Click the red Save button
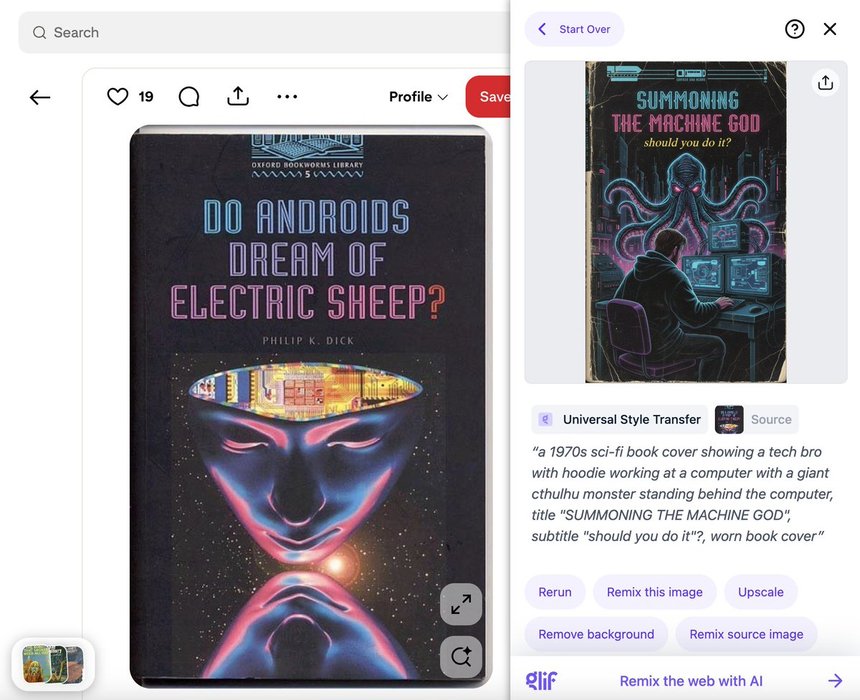The image size is (860, 700). coord(489,97)
